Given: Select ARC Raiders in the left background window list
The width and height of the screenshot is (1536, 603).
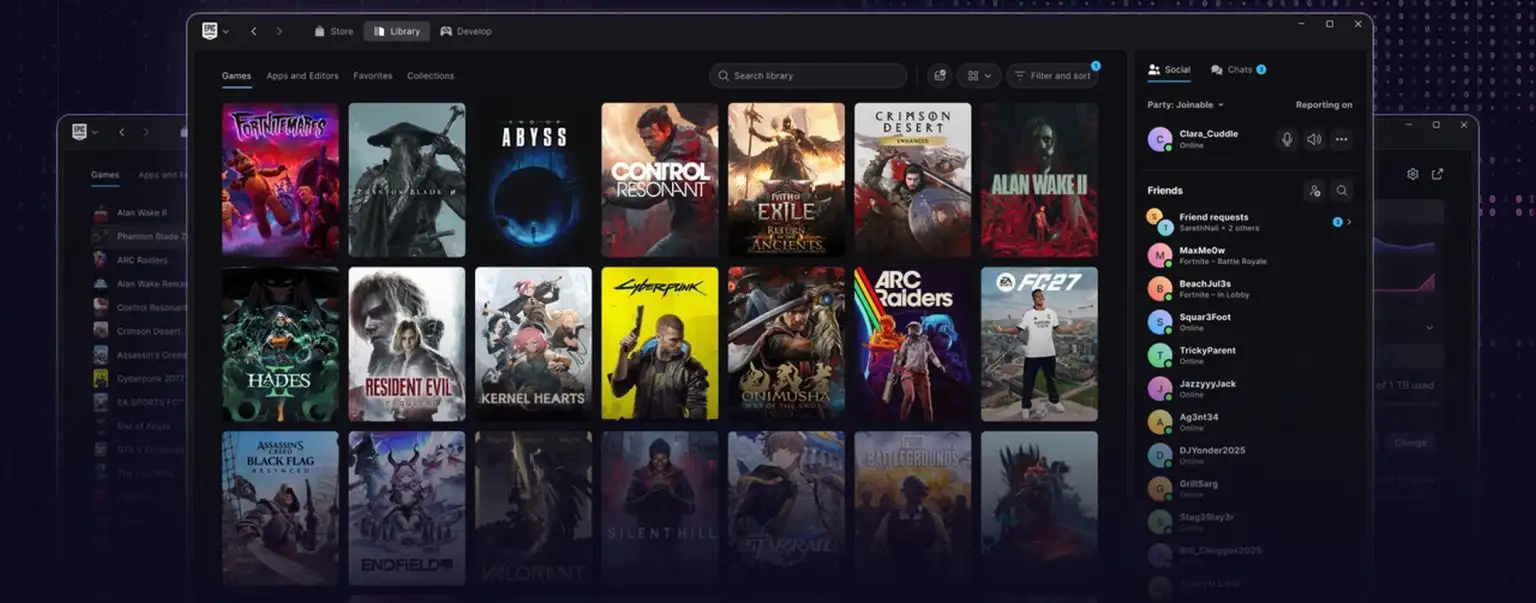Looking at the screenshot, I should [139, 260].
